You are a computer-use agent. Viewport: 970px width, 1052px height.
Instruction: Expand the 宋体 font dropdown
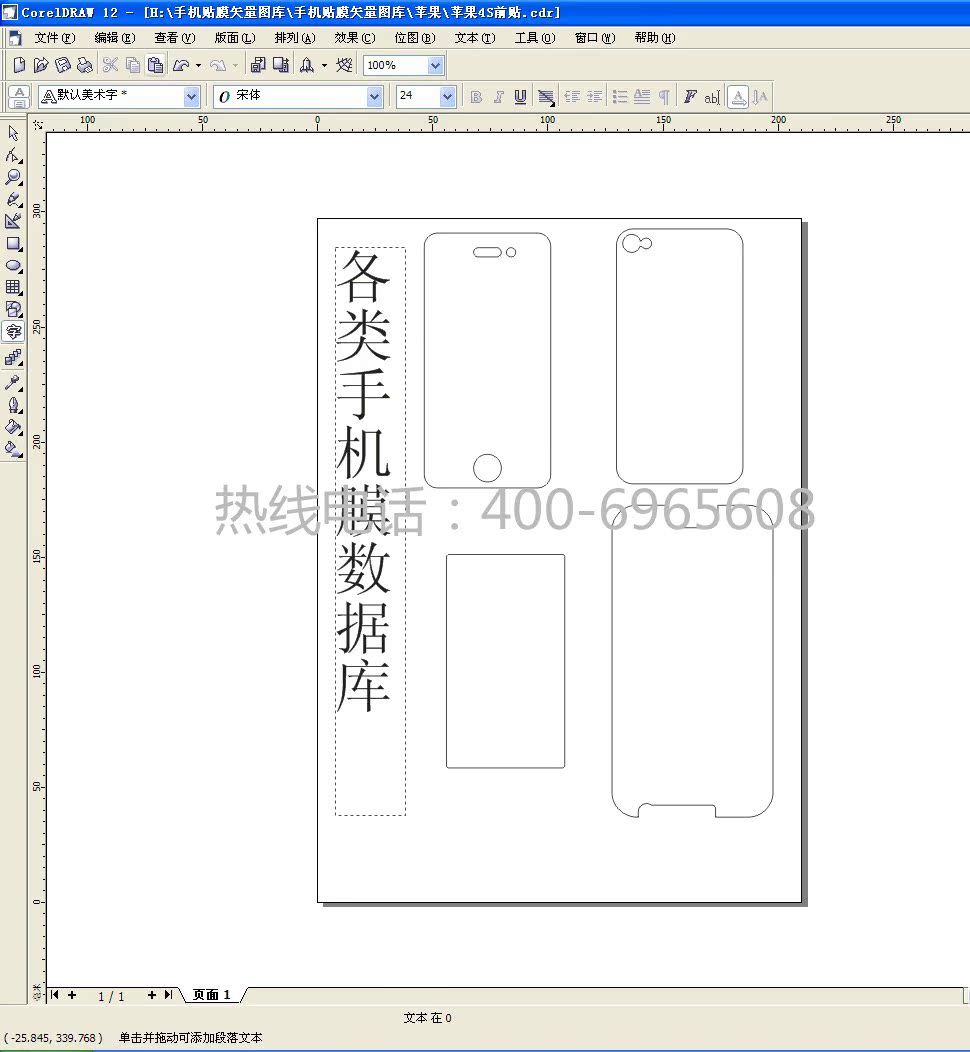click(375, 97)
